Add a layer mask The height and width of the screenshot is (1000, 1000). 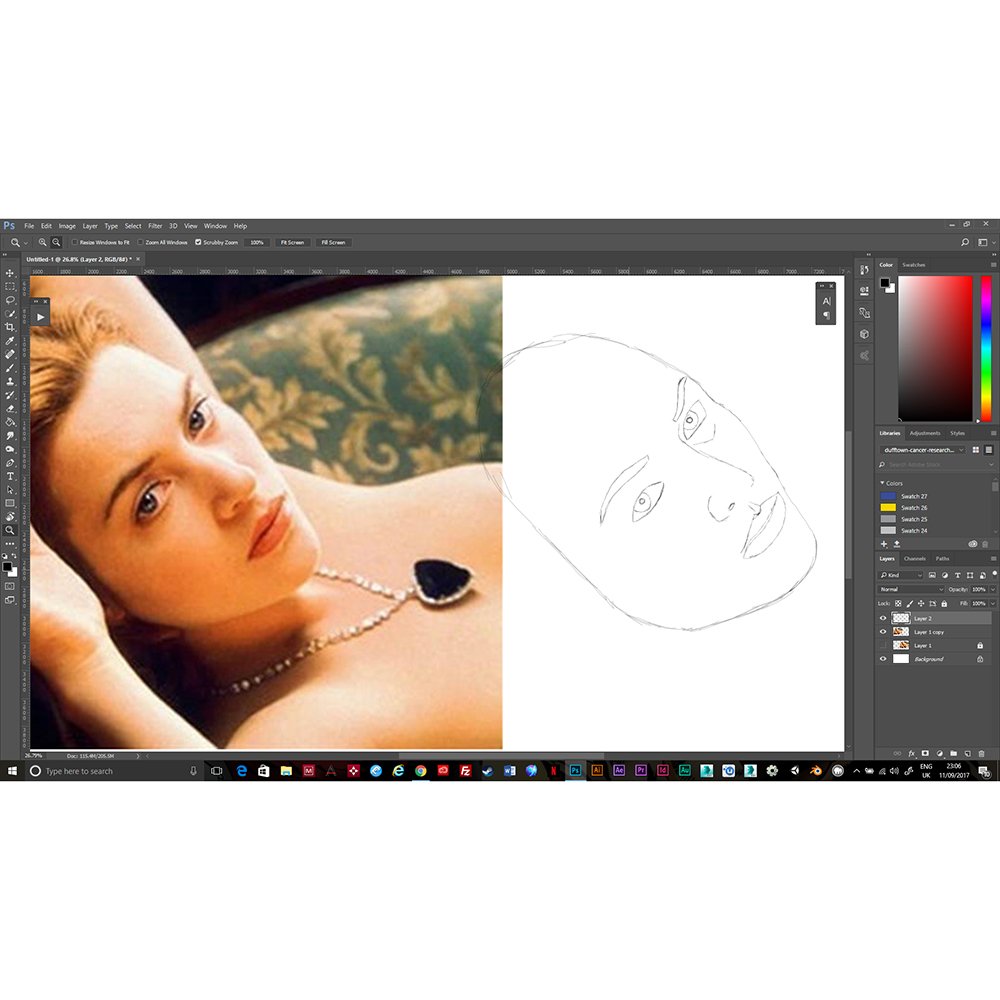(925, 753)
